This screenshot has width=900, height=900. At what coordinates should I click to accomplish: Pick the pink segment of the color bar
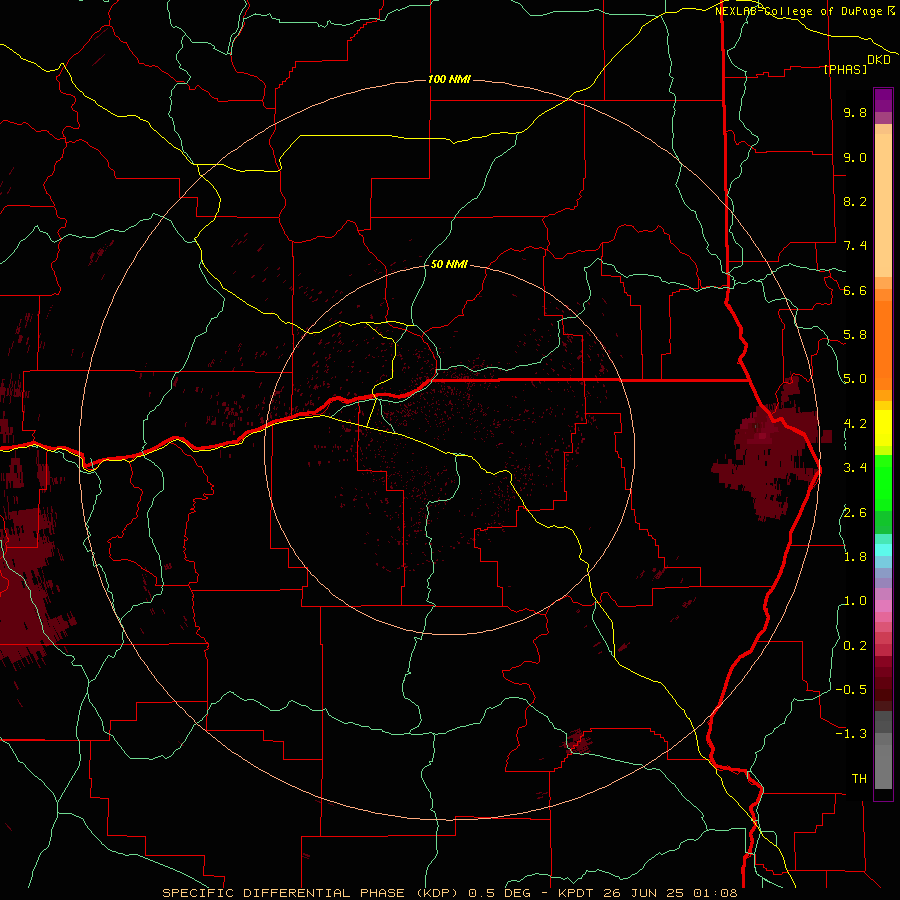(x=883, y=606)
